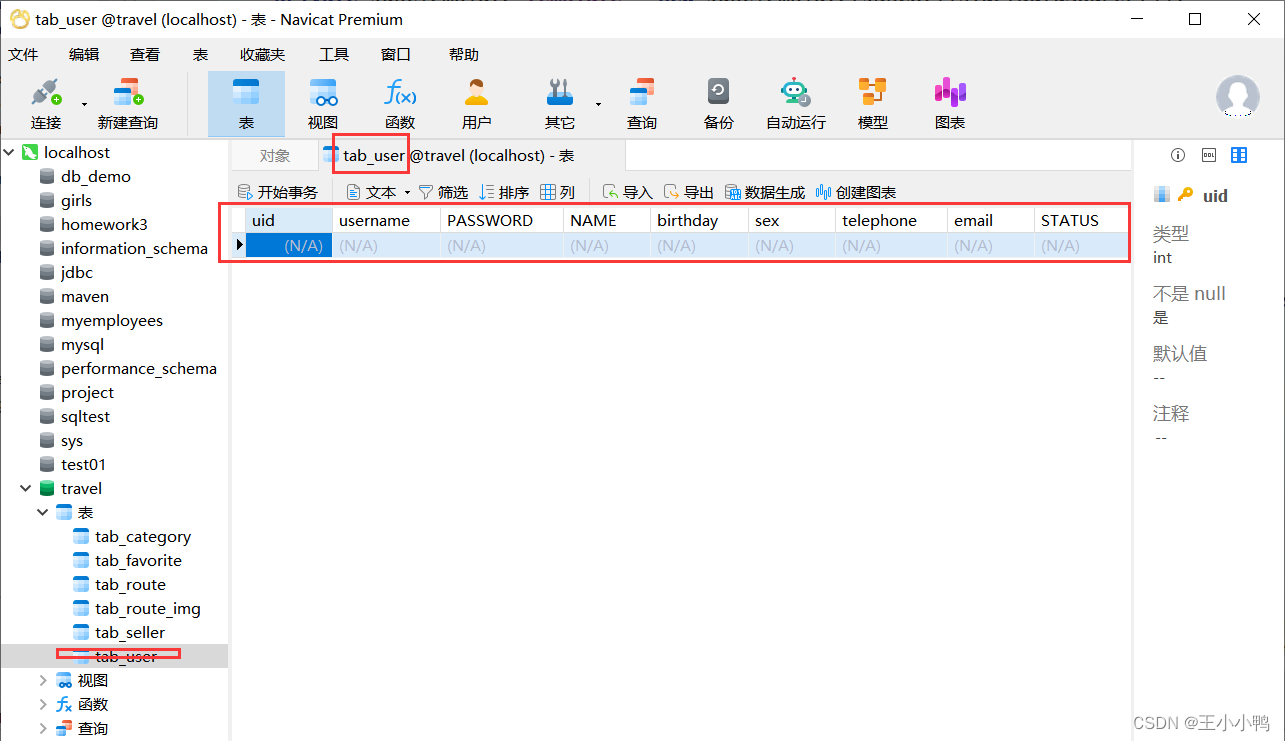Collapse the 表 tables node

pos(42,512)
